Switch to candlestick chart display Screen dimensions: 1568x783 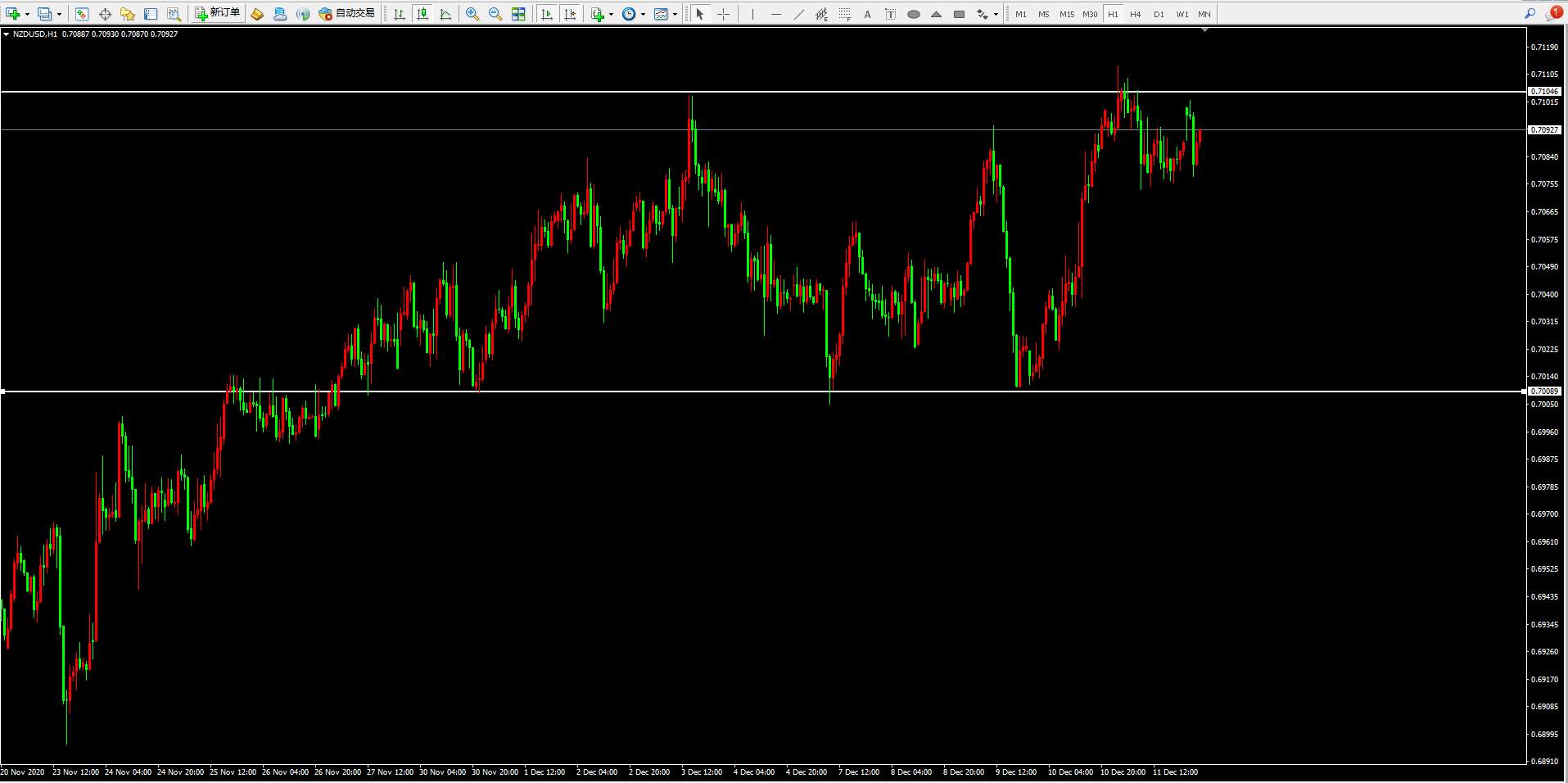click(423, 14)
